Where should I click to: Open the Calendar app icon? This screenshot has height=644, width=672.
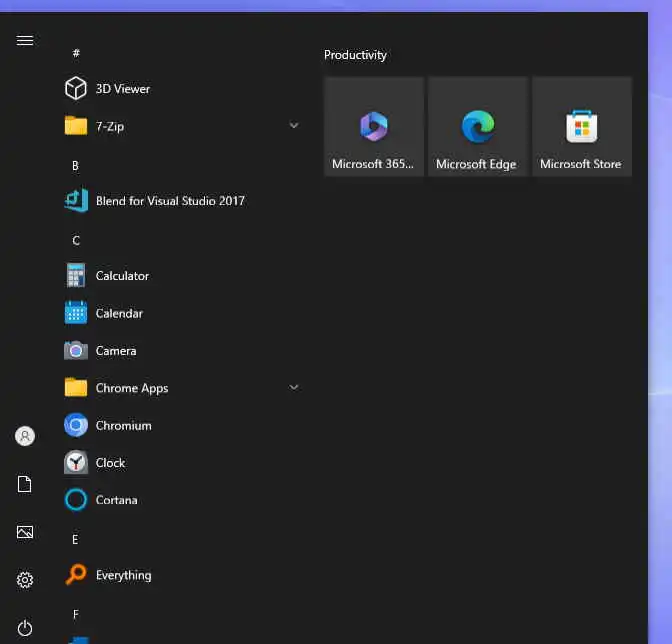point(76,313)
